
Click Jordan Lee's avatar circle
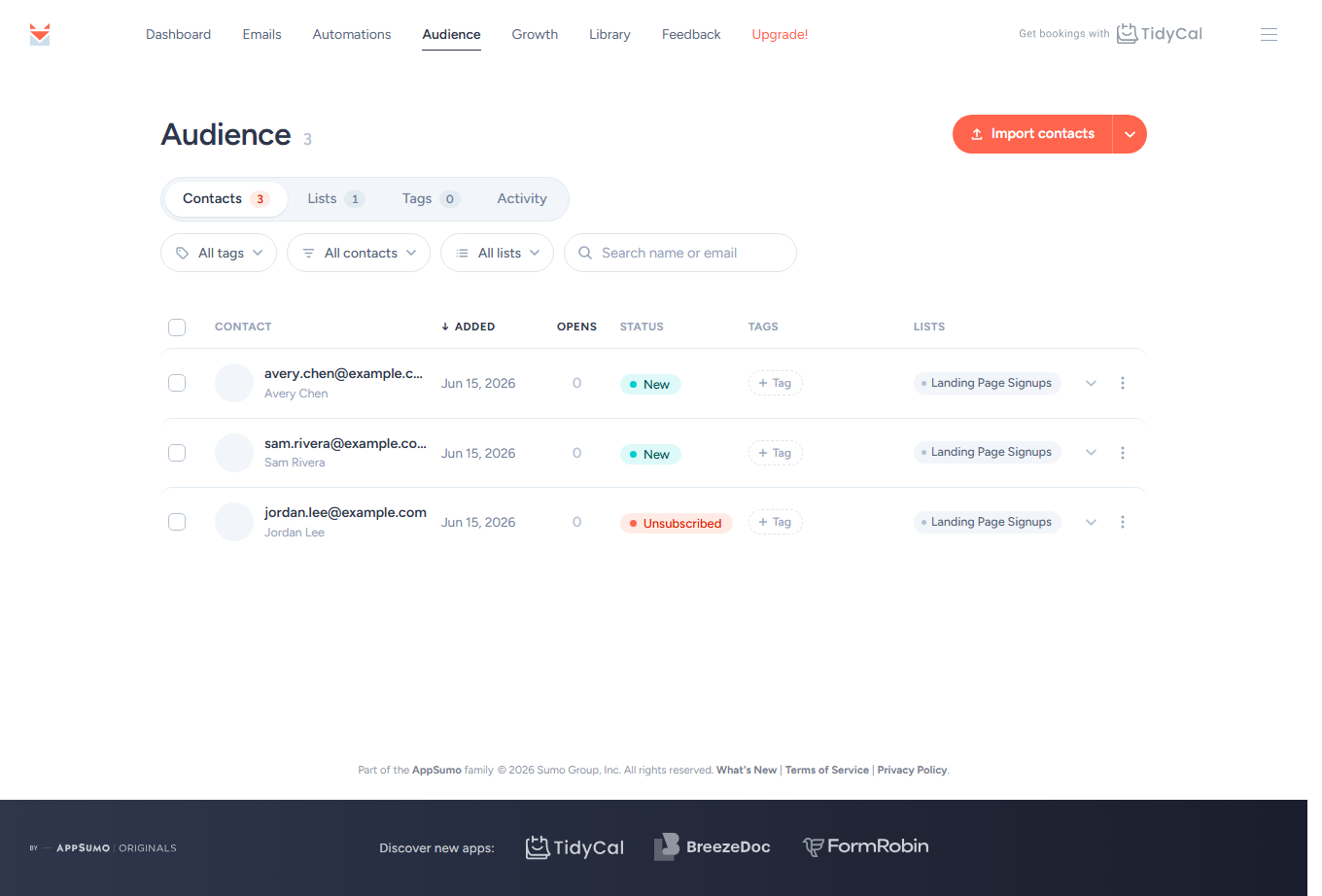[234, 522]
